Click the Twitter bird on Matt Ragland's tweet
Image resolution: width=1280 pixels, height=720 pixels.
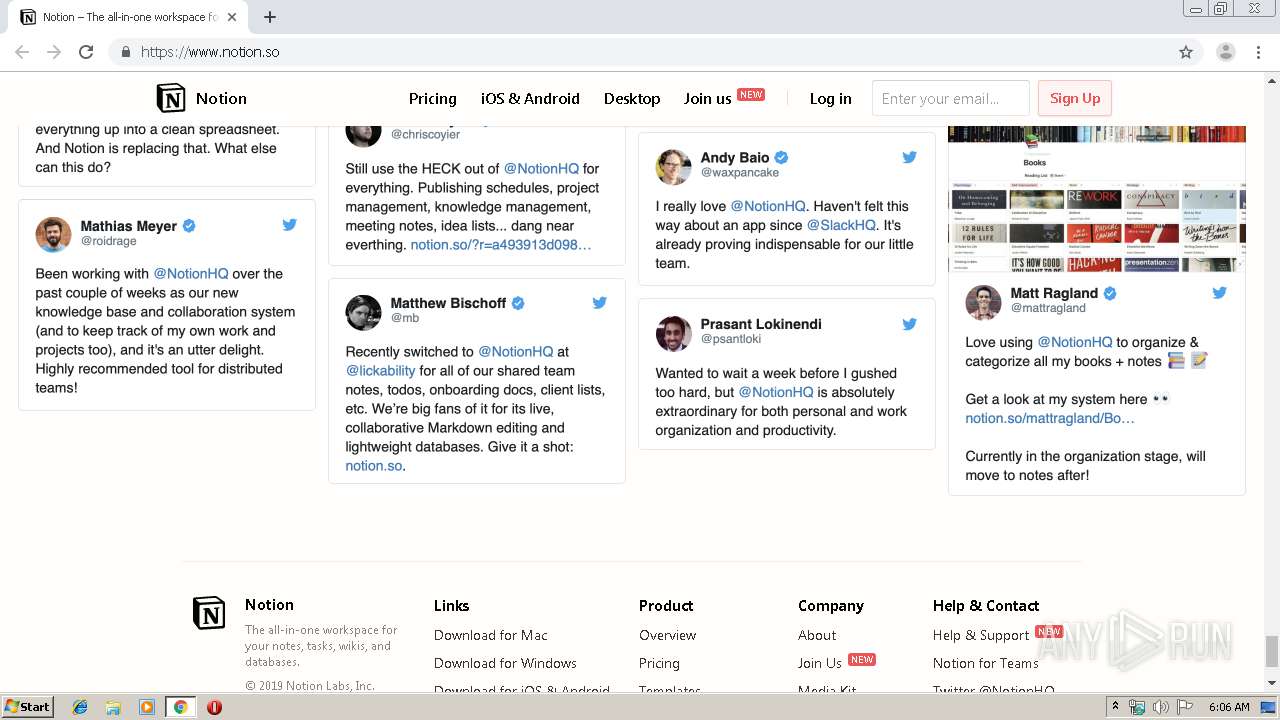tap(1219, 293)
